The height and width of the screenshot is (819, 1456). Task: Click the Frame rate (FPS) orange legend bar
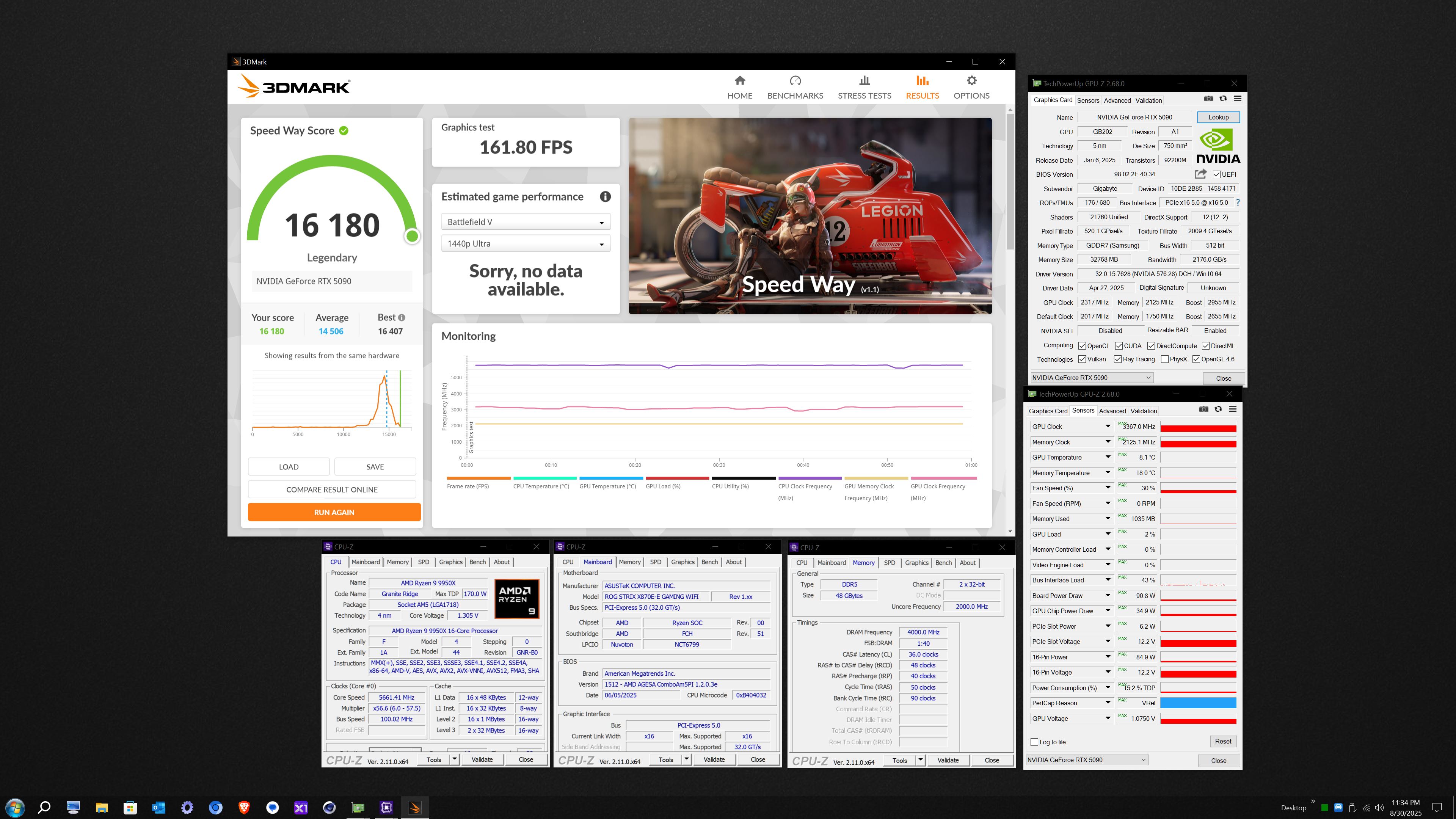[478, 478]
